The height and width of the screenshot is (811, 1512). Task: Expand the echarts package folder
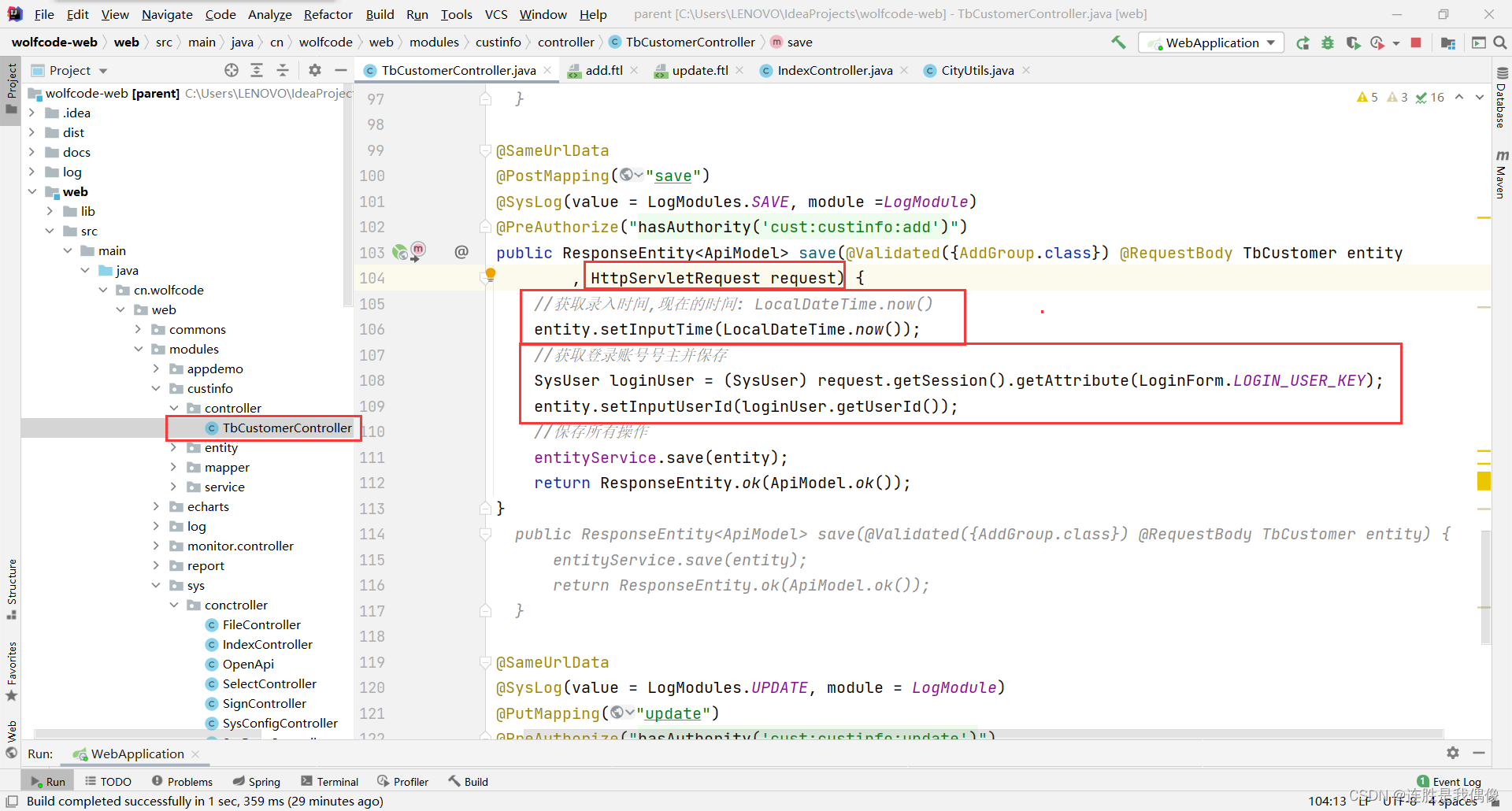156,506
